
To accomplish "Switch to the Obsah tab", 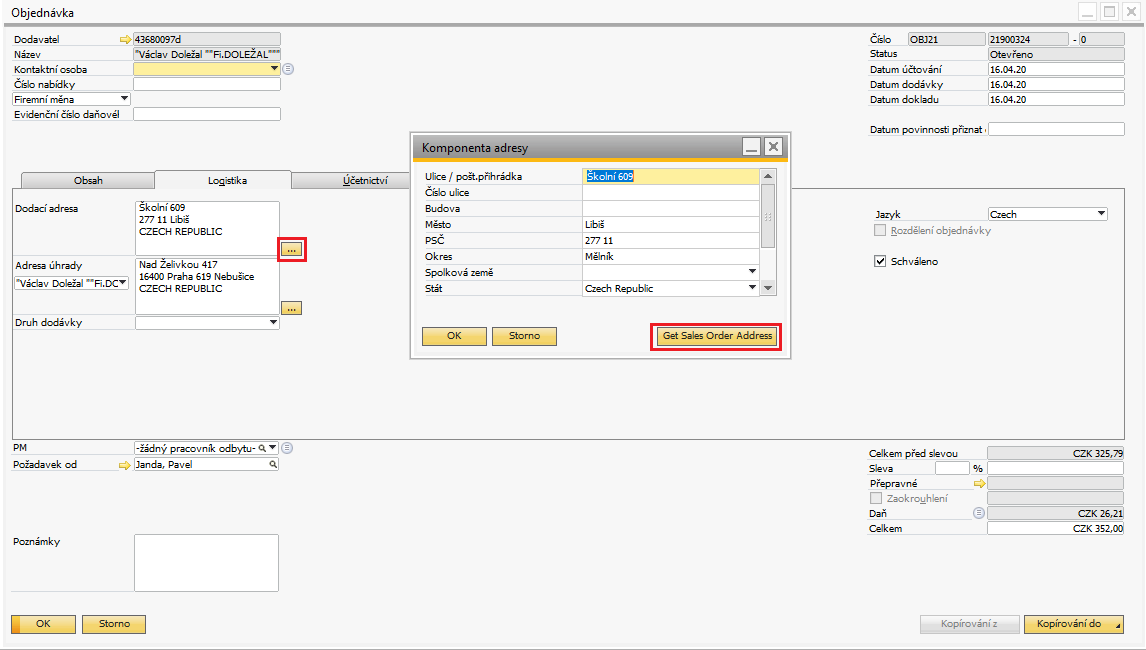I will 88,181.
